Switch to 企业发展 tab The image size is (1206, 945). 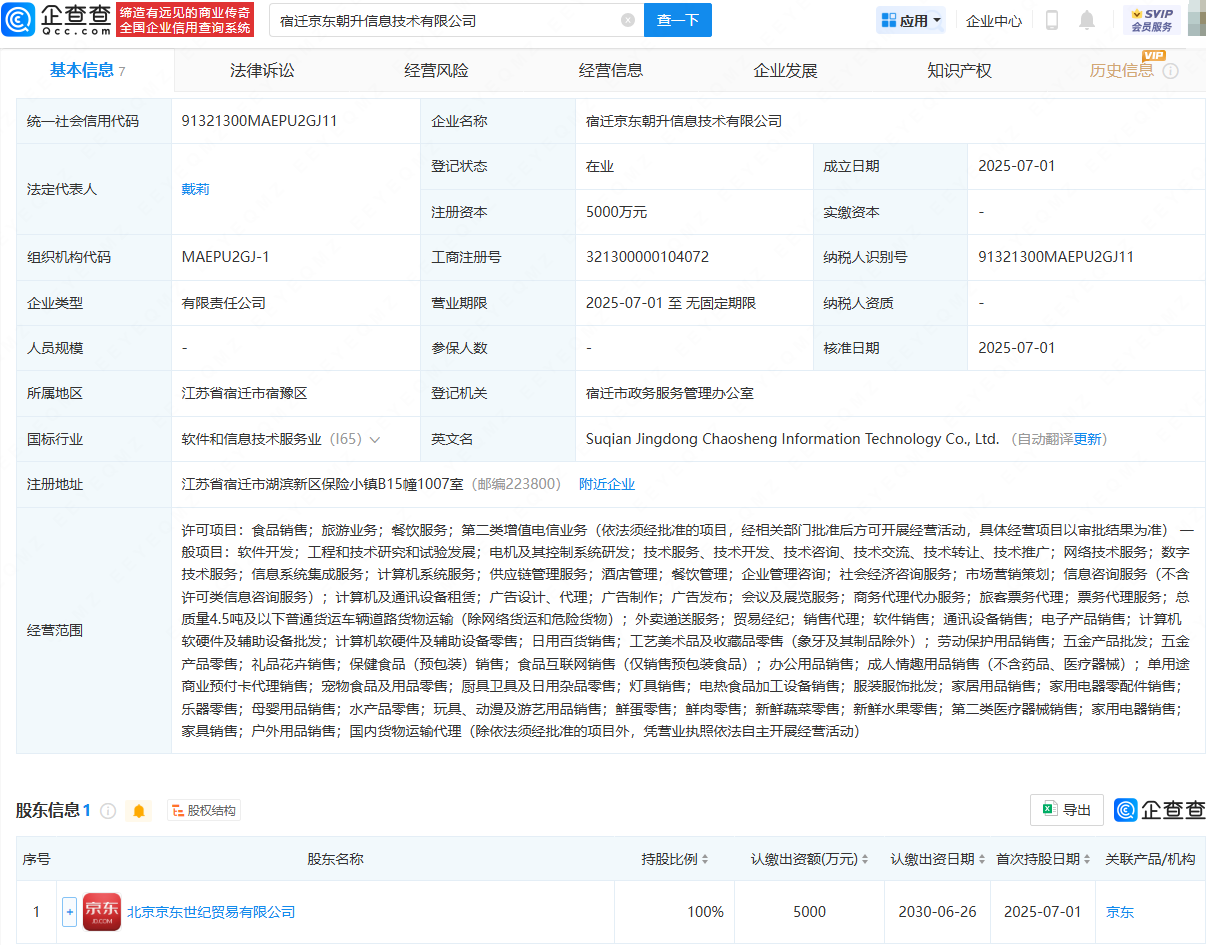[785, 71]
